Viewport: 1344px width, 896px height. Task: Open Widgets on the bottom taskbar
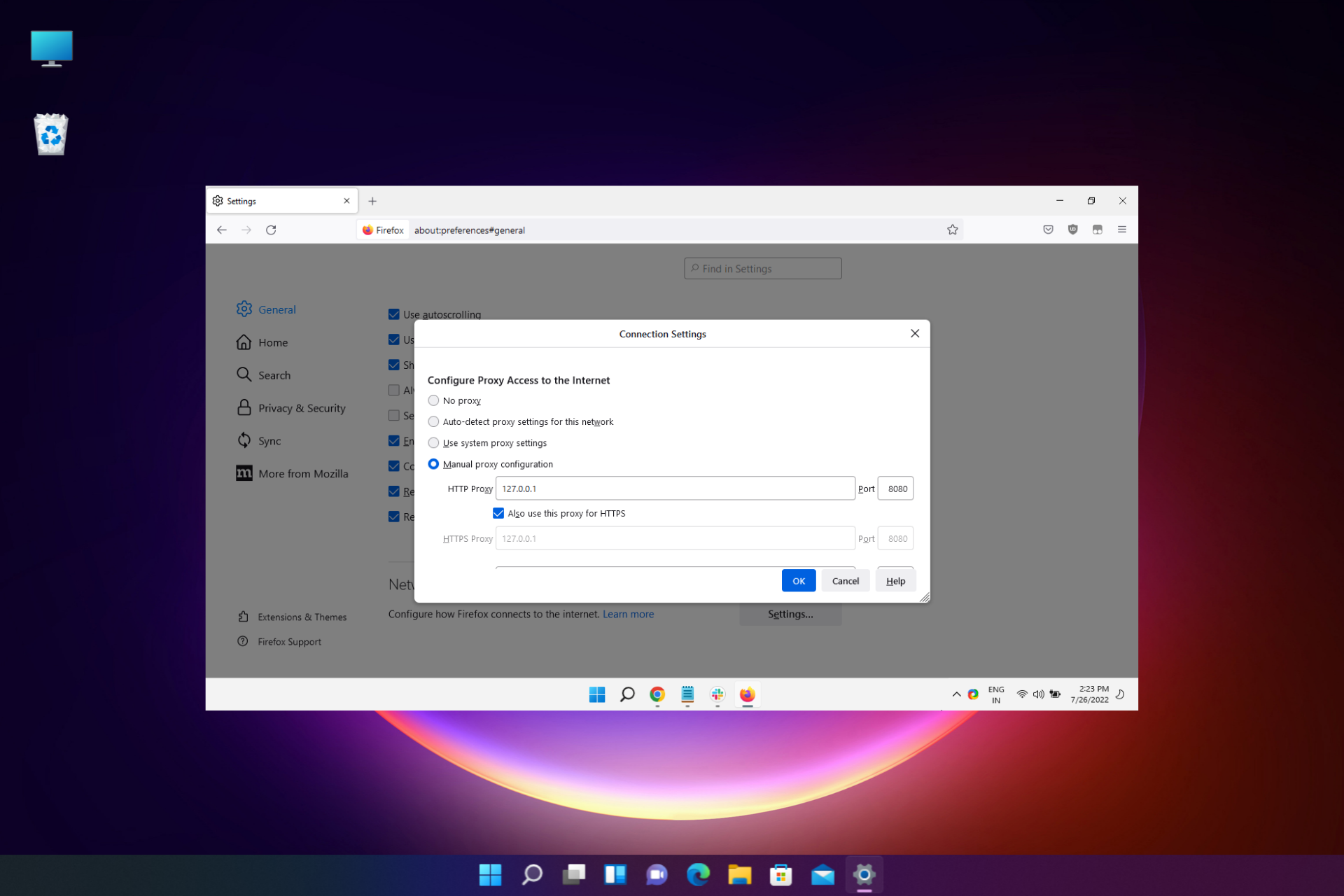[x=615, y=874]
